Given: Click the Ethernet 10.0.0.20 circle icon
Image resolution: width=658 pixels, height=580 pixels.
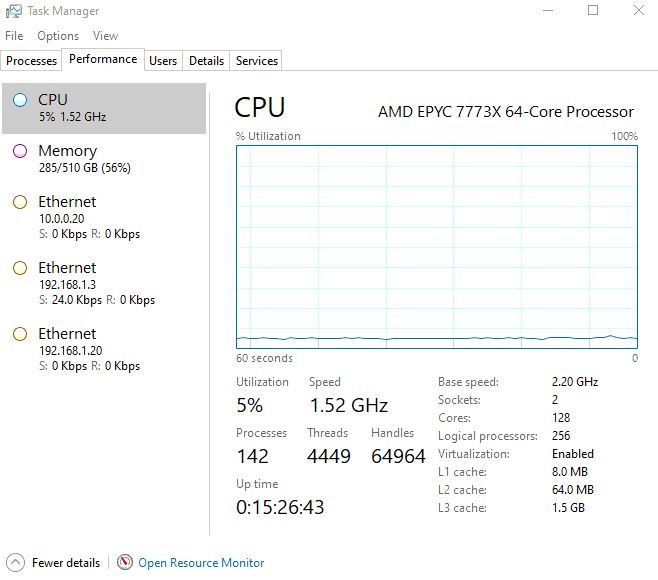Looking at the screenshot, I should click(20, 202).
